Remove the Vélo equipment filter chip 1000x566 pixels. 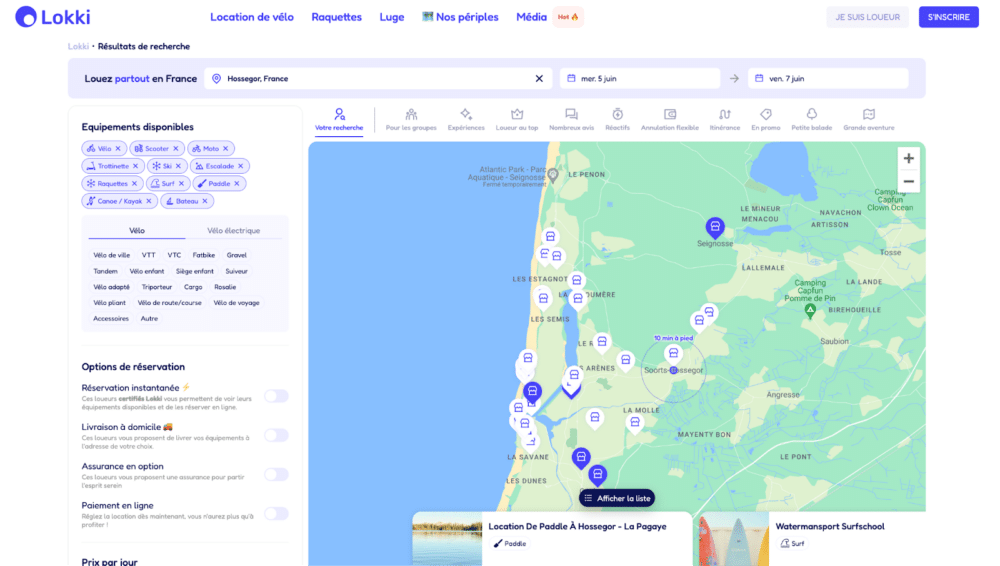pos(118,149)
